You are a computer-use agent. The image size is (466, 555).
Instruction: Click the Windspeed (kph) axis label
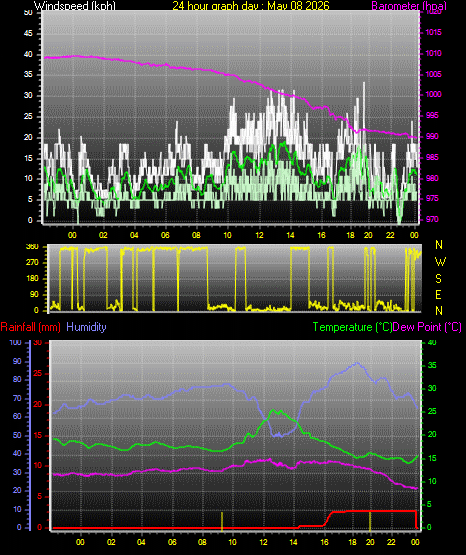click(x=74, y=5)
